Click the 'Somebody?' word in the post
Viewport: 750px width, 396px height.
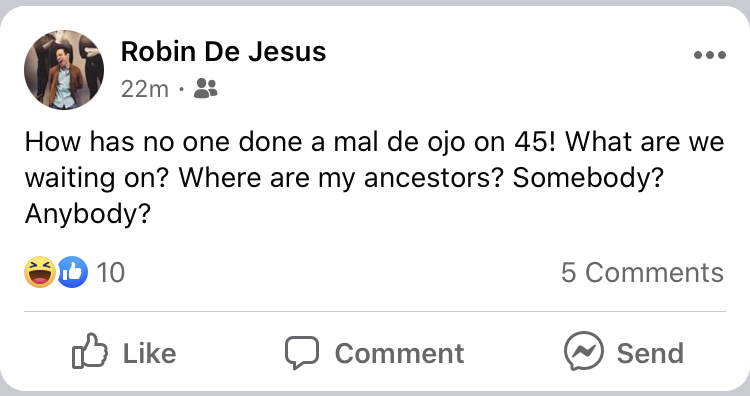pyautogui.click(x=588, y=178)
